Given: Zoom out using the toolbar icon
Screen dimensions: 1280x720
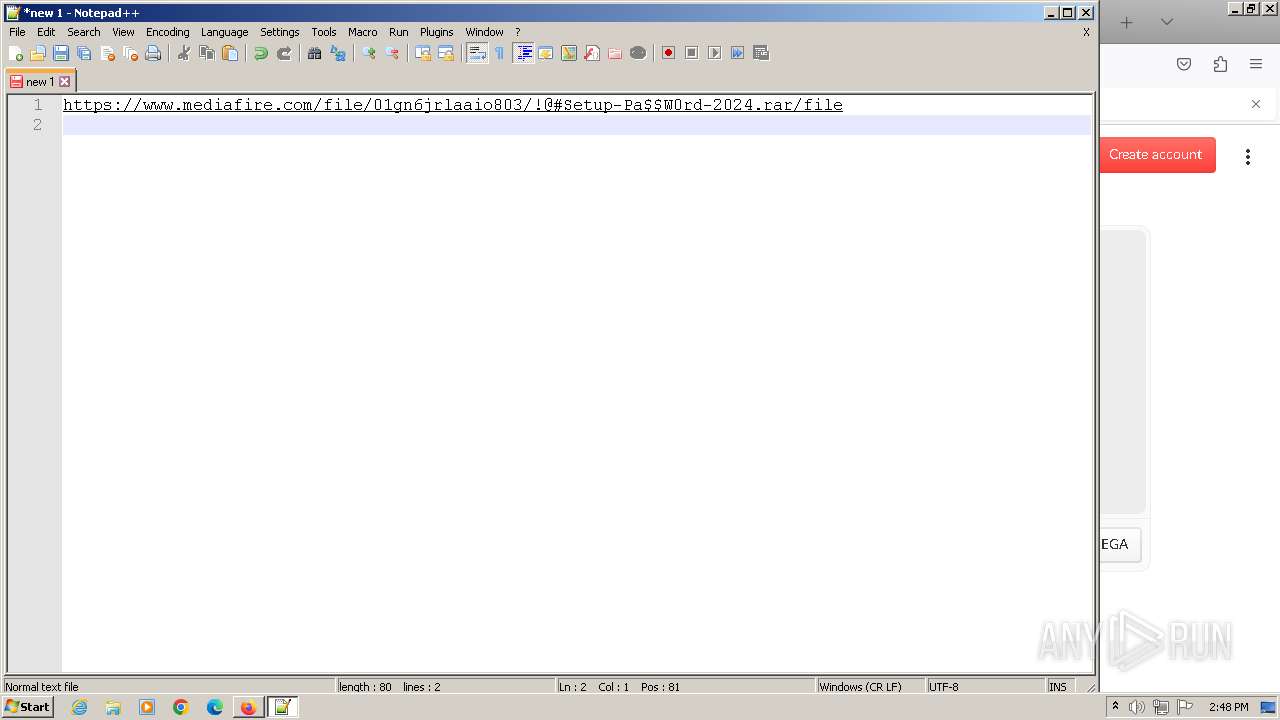Looking at the screenshot, I should (x=392, y=53).
